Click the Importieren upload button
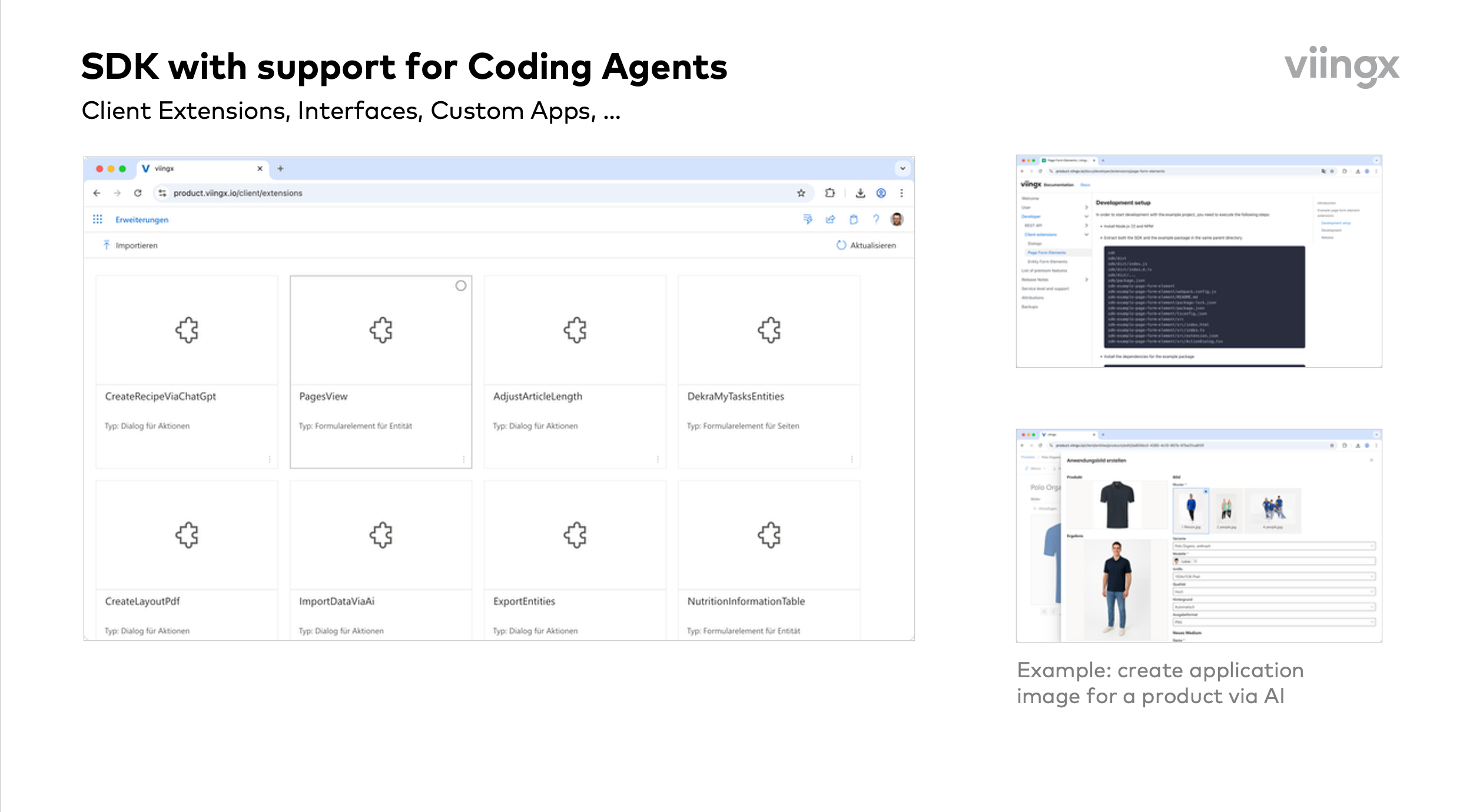 pos(130,245)
